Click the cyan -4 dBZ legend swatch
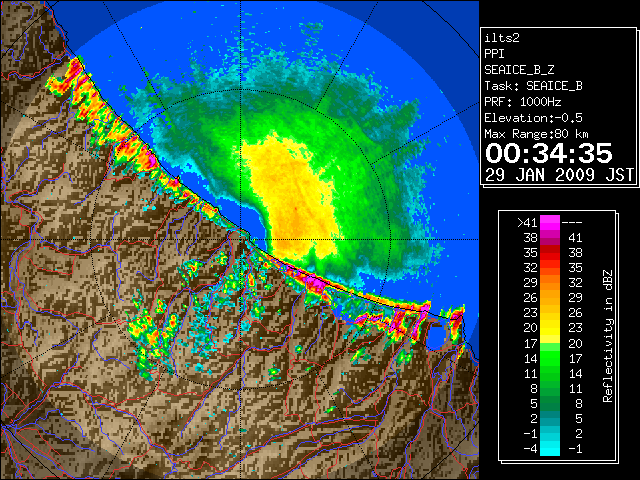 point(550,449)
